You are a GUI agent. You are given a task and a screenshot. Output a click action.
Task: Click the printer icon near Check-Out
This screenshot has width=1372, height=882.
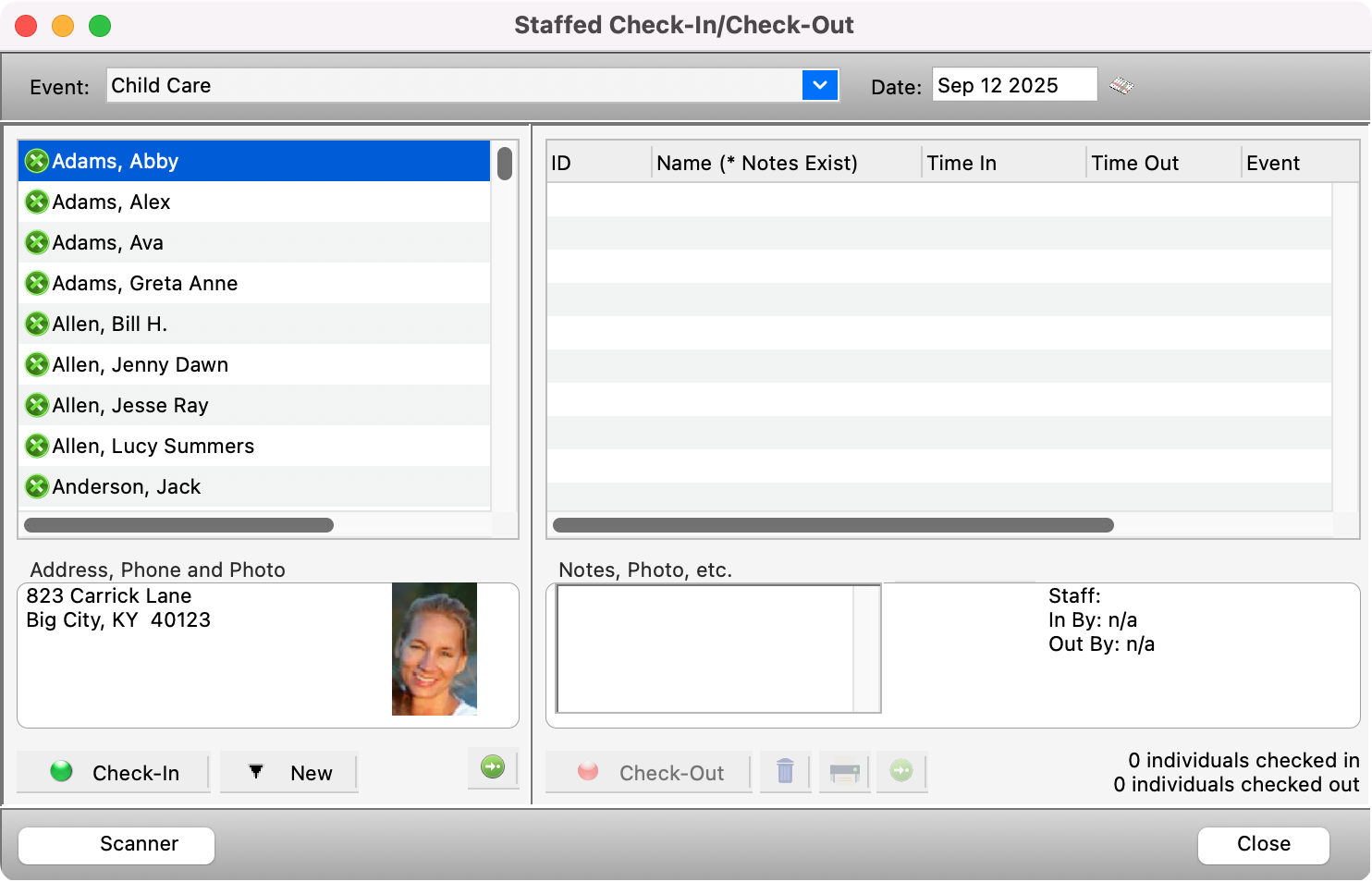[x=844, y=772]
